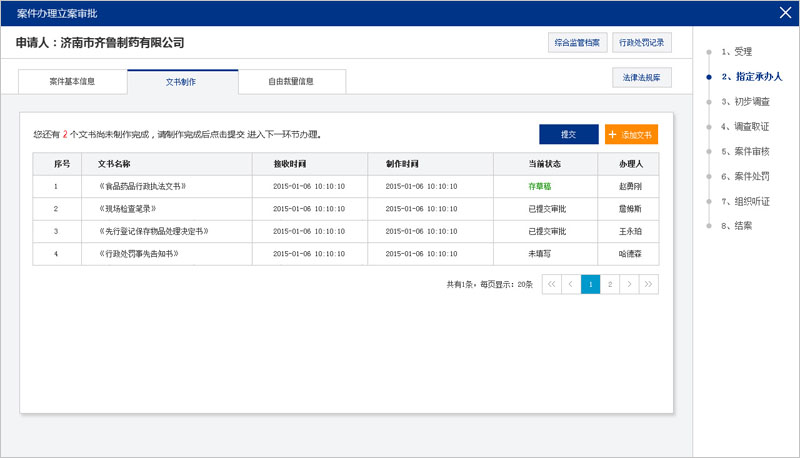800x458 pixels.
Task: Select page 2 in pagination
Action: (x=610, y=284)
